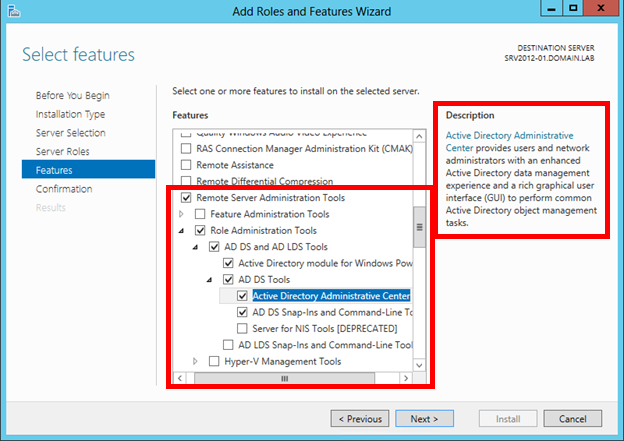Image resolution: width=624 pixels, height=441 pixels.
Task: Open the Confirmation step
Action: [64, 189]
